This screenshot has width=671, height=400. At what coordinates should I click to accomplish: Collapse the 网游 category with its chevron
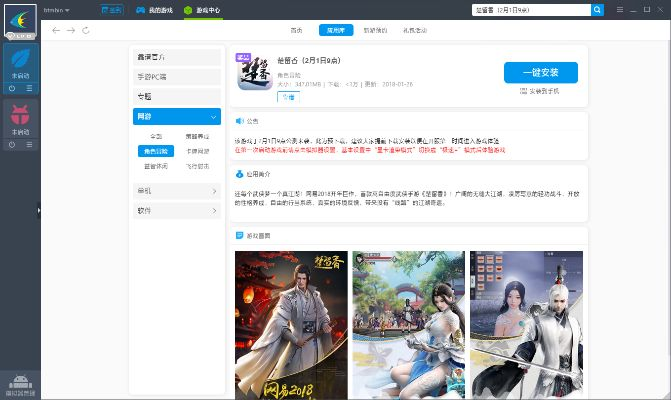[x=213, y=117]
